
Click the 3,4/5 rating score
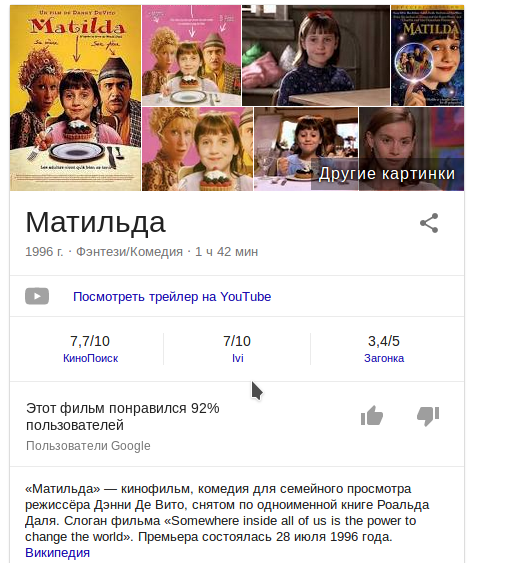click(x=384, y=341)
